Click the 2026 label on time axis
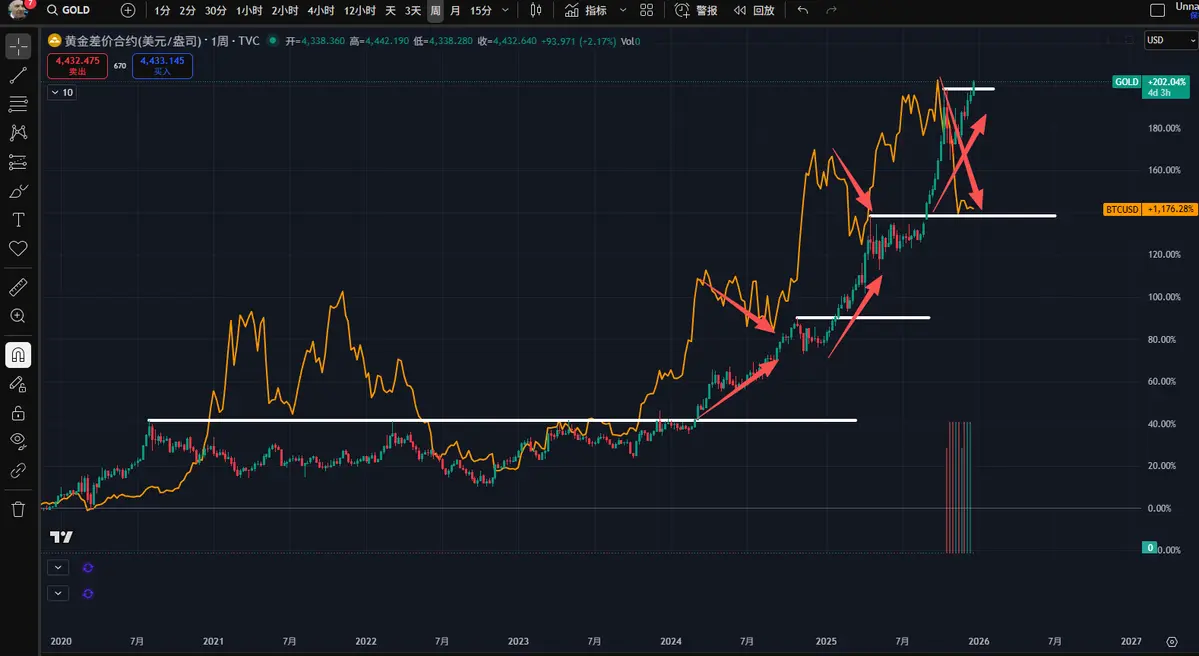This screenshot has height=656, width=1199. point(979,641)
